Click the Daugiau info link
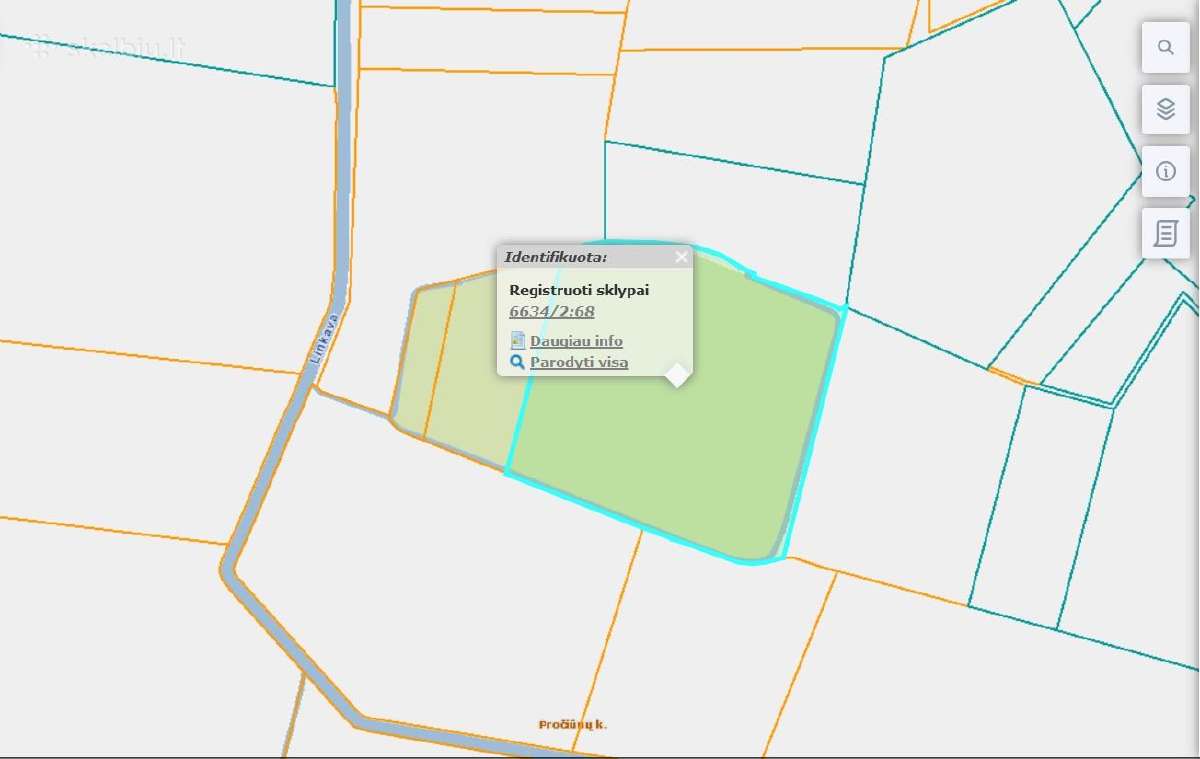The height and width of the screenshot is (759, 1200). pyautogui.click(x=576, y=341)
